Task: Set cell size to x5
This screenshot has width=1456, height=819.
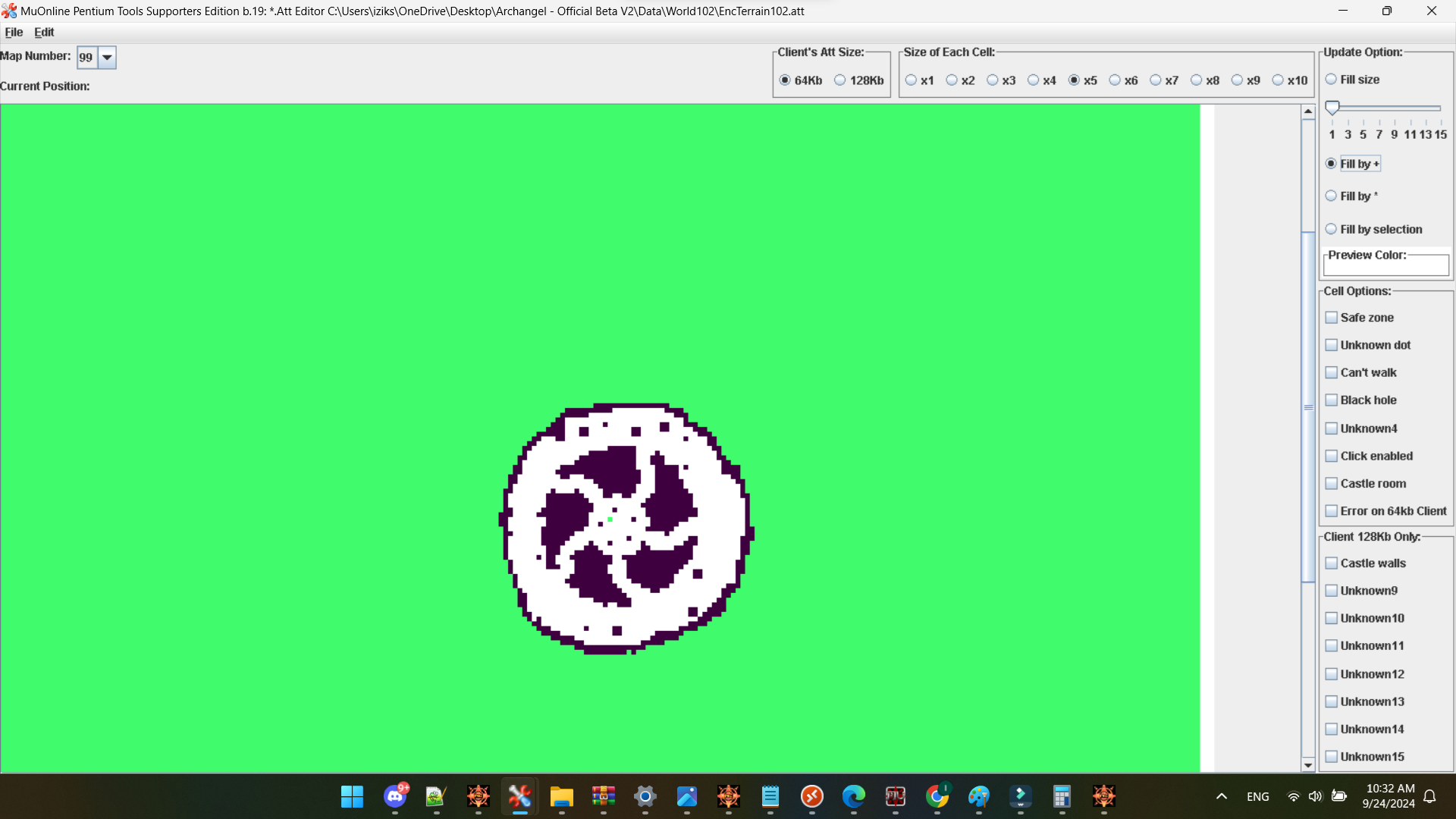Action: coord(1083,80)
